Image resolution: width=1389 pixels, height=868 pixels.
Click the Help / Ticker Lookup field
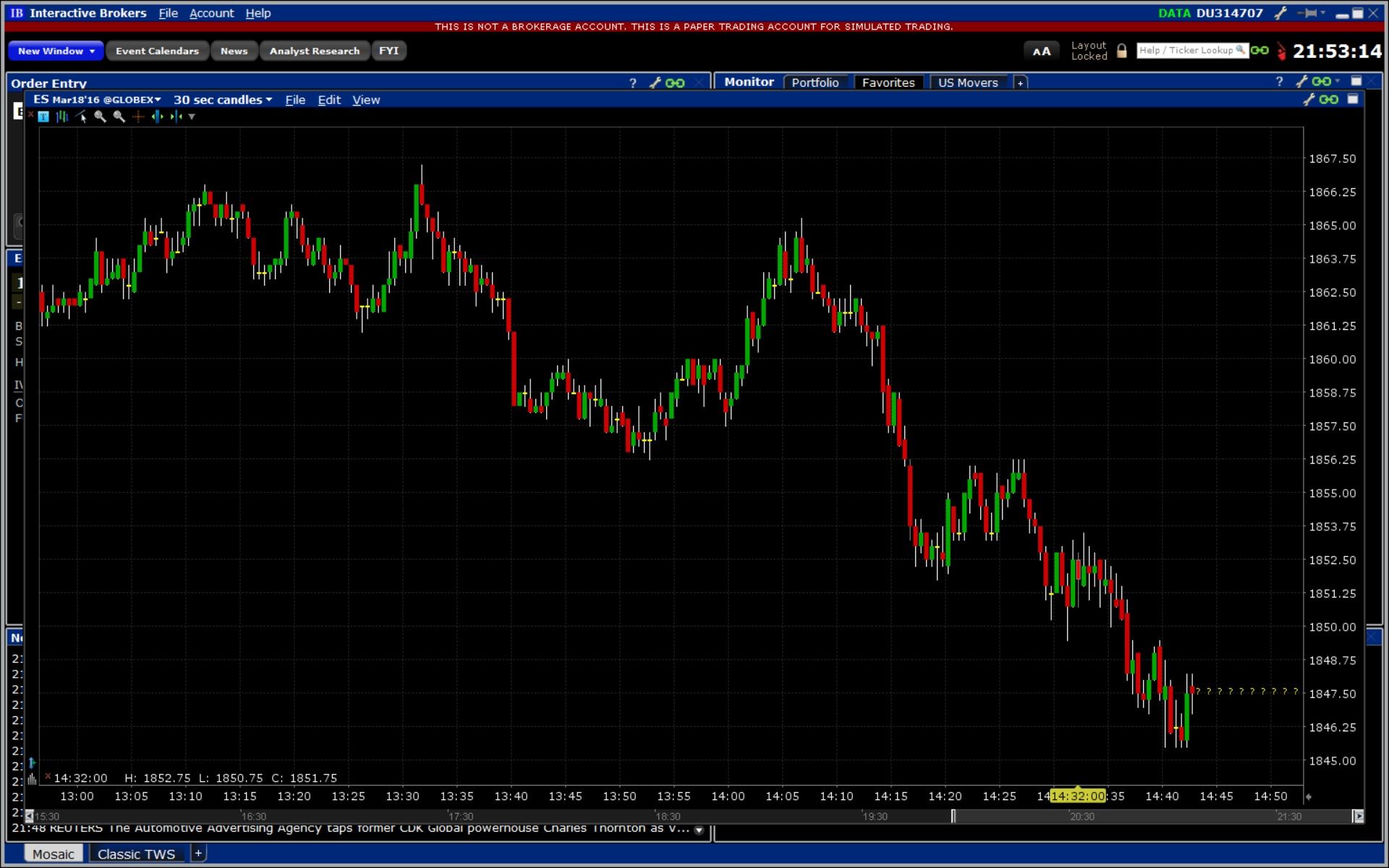[x=1186, y=50]
